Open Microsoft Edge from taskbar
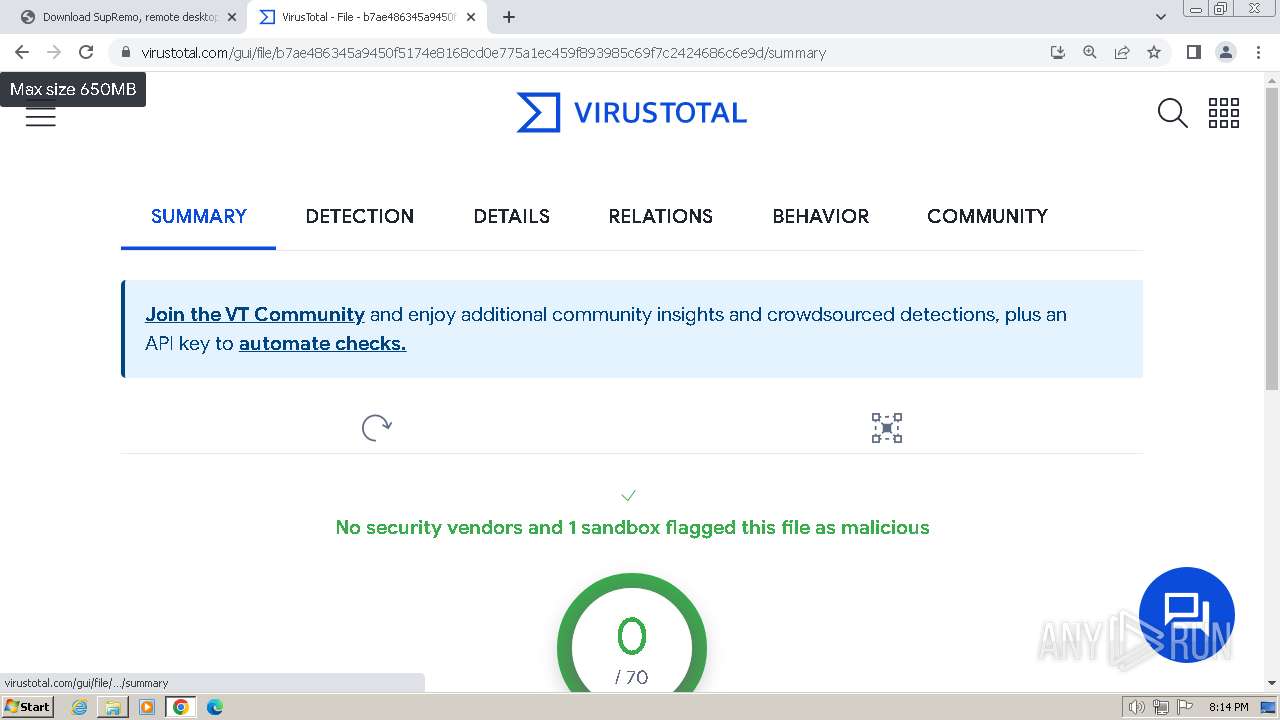Screen dimensions: 1280x720 click(215, 707)
